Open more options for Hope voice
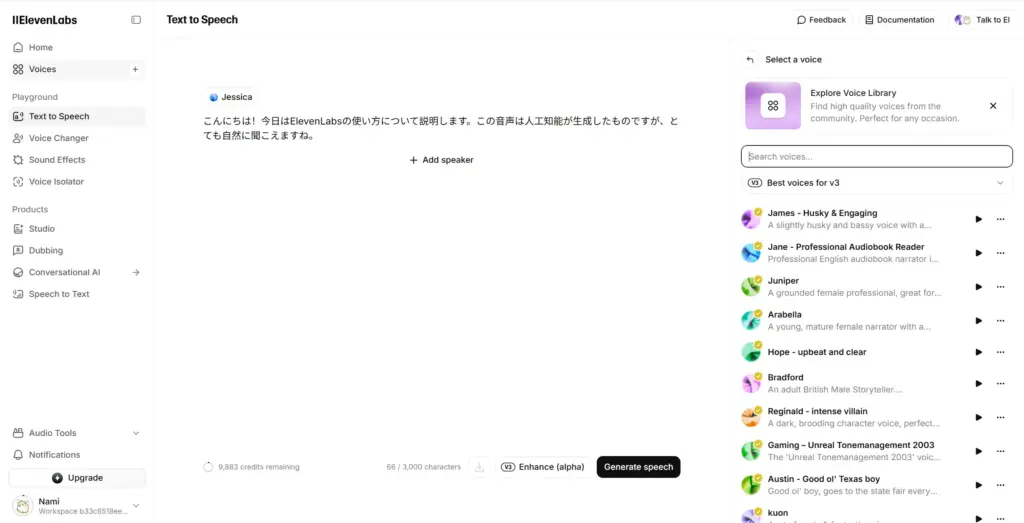Image resolution: width=1024 pixels, height=523 pixels. pos(1000,352)
